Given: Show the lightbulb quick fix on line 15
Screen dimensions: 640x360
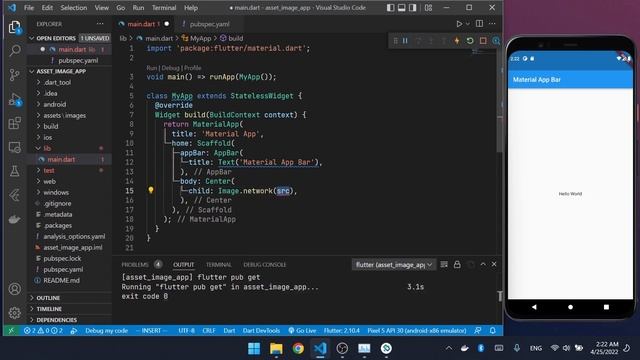Looking at the screenshot, I should 151,190.
